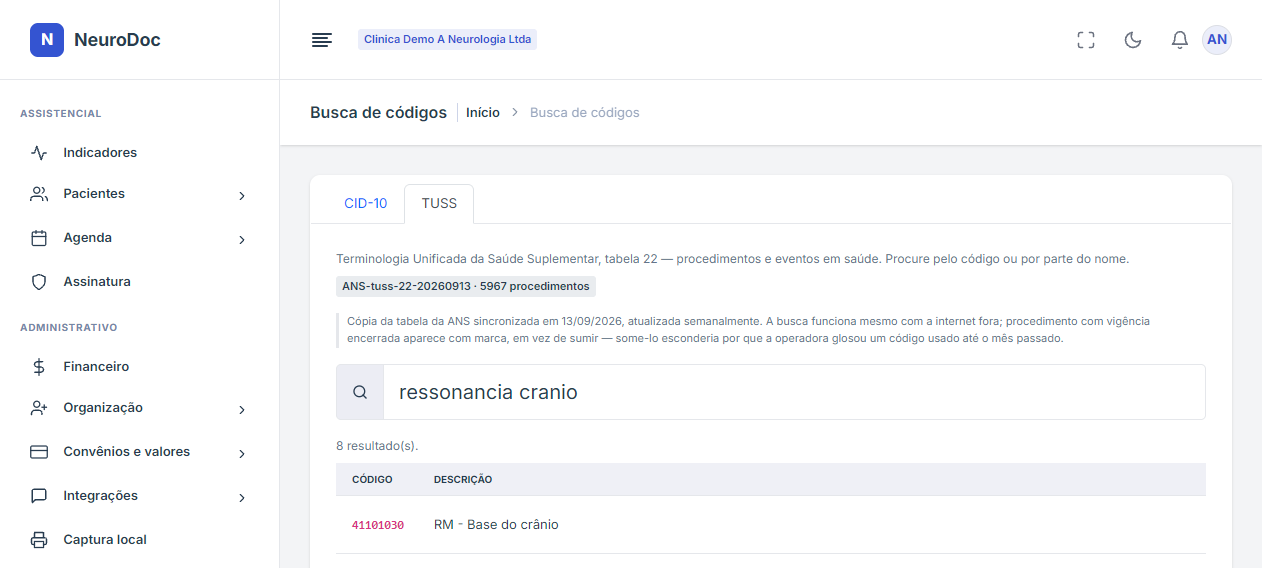Screen dimensions: 1262x568
Task: Switch to dark mode moon icon
Action: click(1133, 40)
